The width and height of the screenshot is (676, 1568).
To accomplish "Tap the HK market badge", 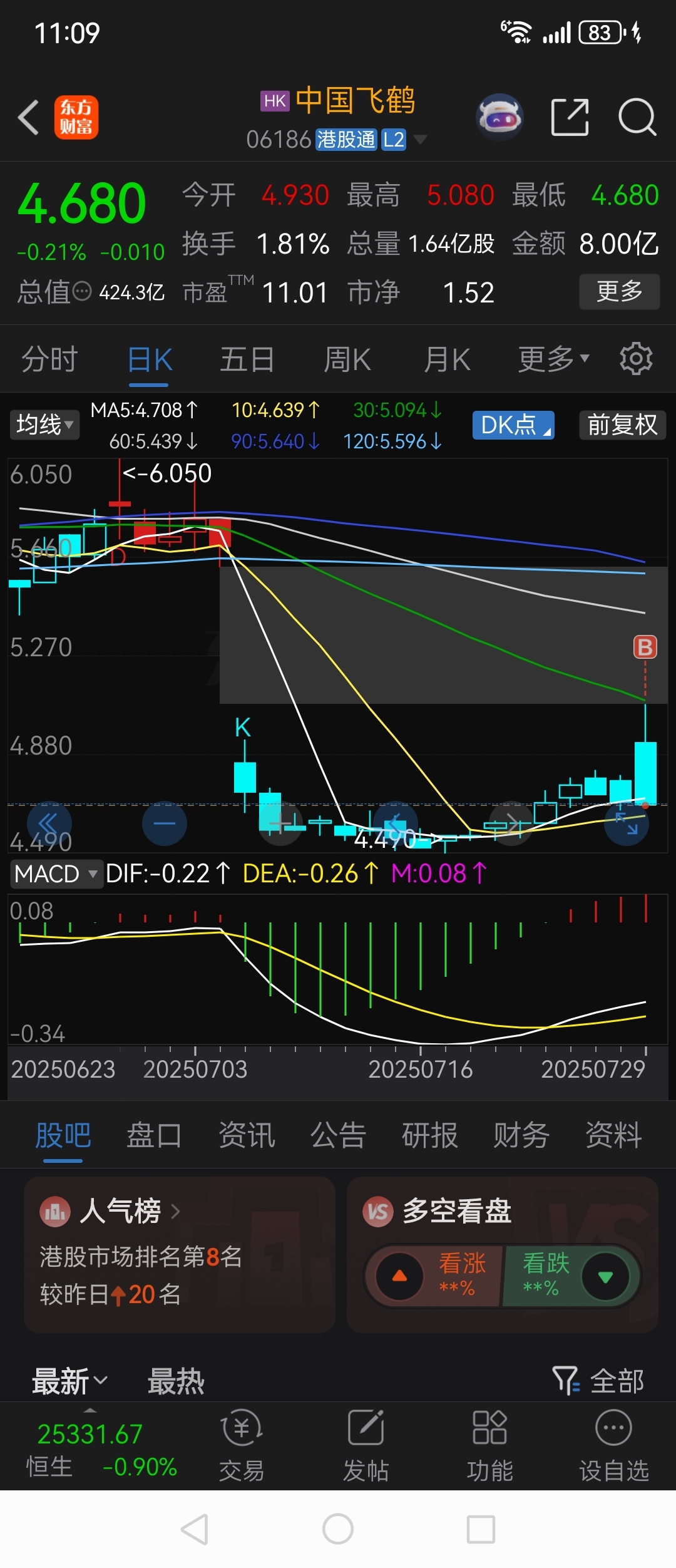I will tap(275, 101).
